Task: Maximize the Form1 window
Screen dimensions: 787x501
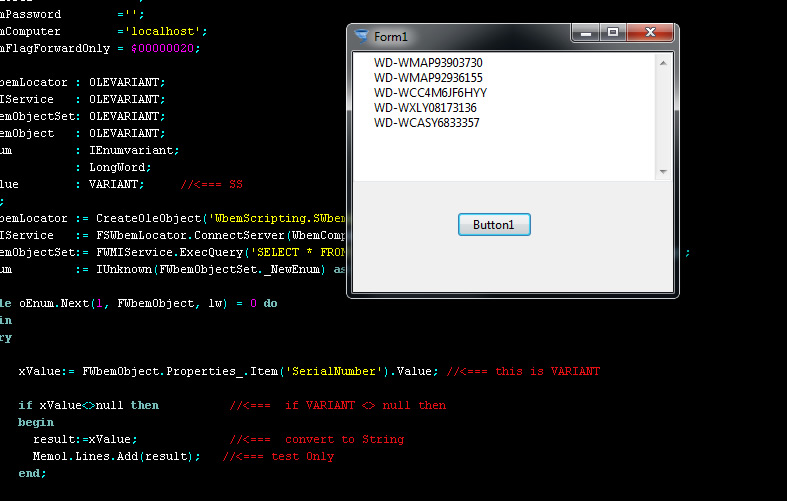Action: point(612,33)
